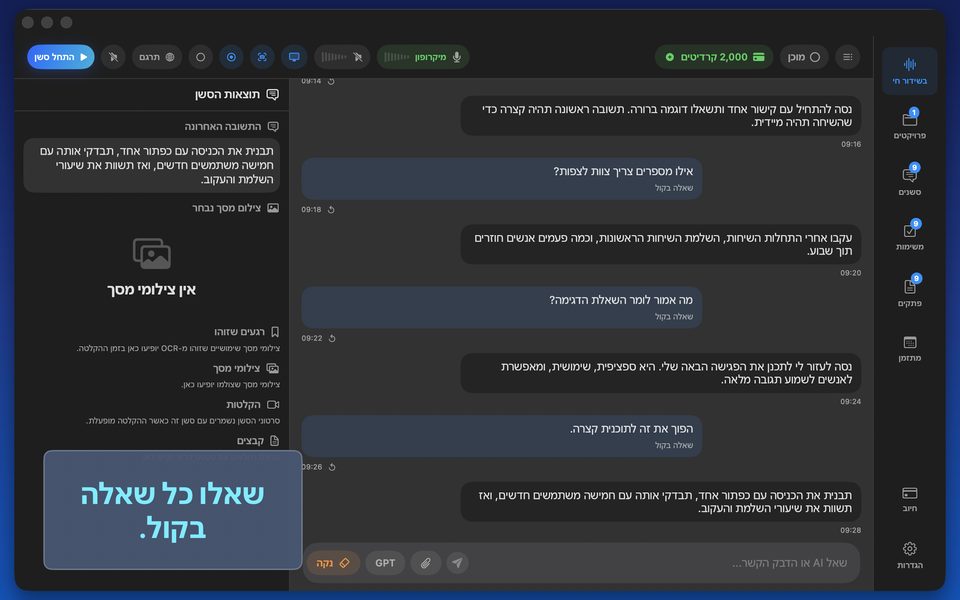Click the התשובה האחרונה chat icon
The image size is (960, 600).
[273, 126]
